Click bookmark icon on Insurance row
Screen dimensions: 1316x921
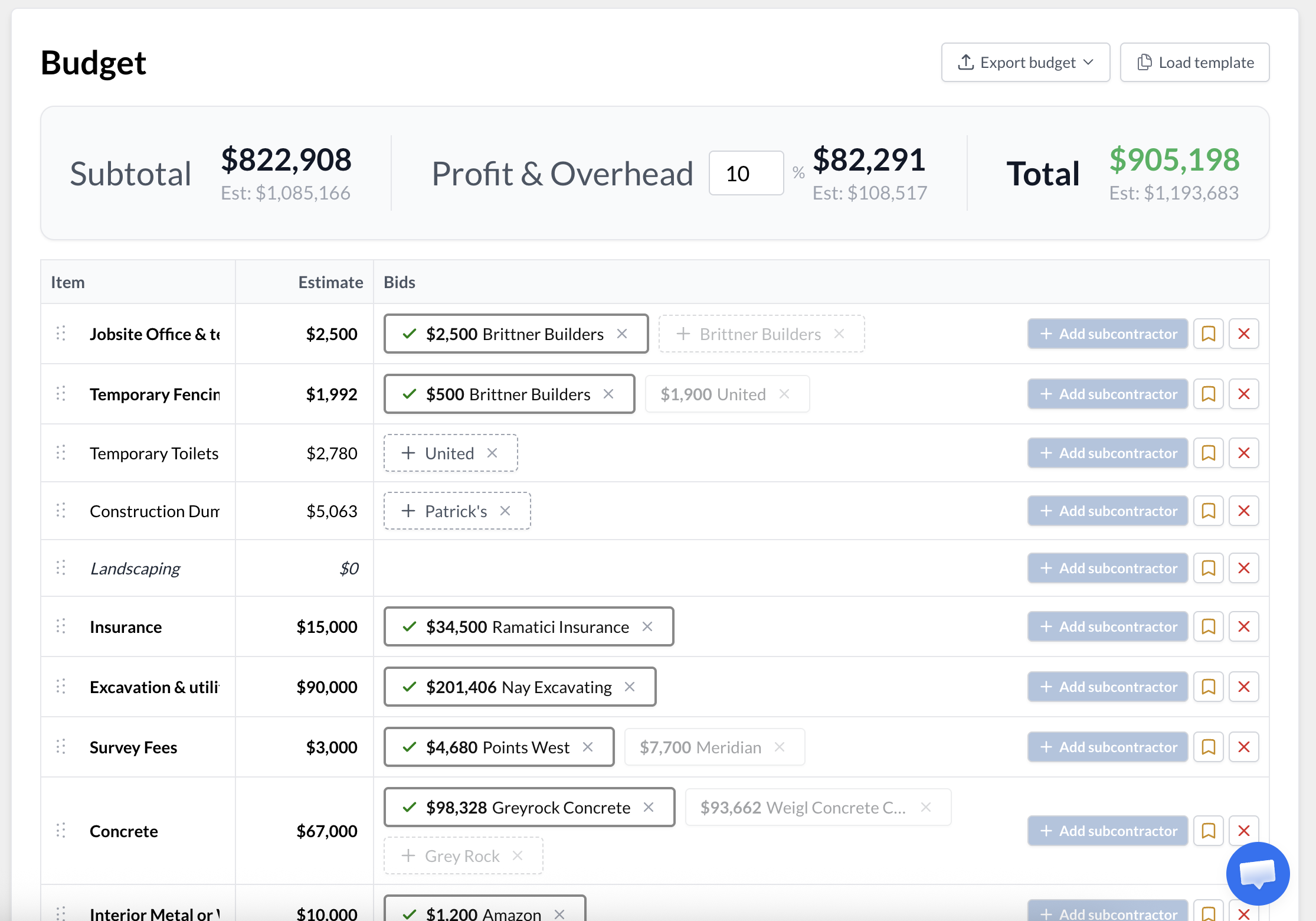click(1208, 626)
